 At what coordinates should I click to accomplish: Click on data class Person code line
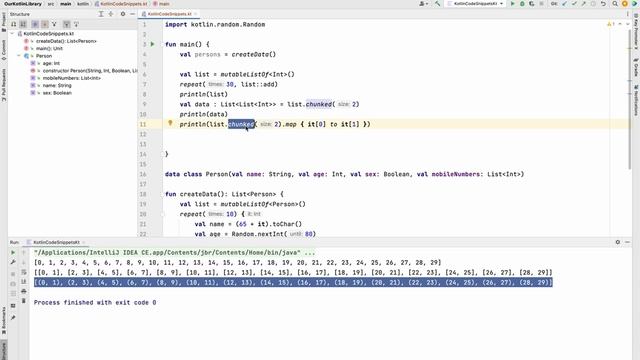(x=344, y=174)
